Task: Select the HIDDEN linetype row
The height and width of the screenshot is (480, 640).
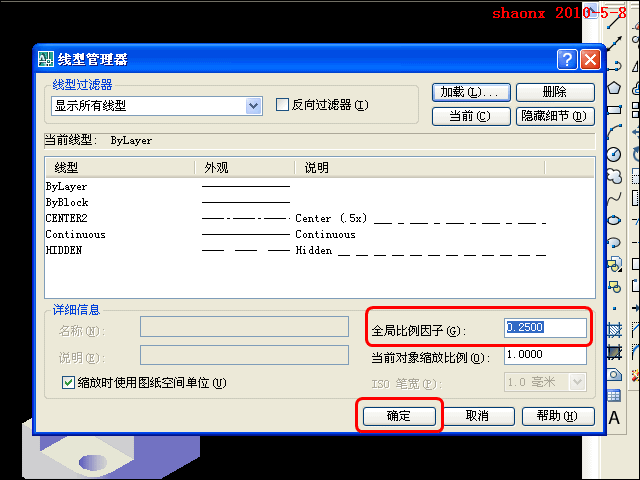Action: click(320, 250)
